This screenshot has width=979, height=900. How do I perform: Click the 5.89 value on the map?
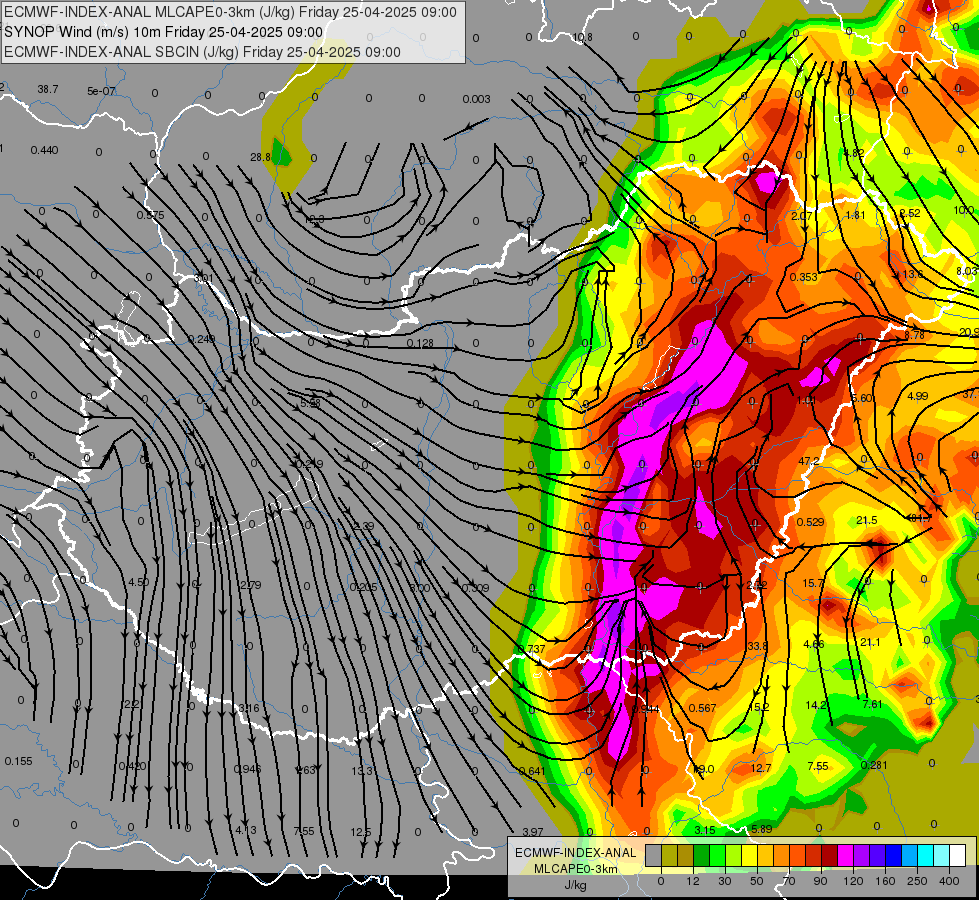tap(762, 829)
